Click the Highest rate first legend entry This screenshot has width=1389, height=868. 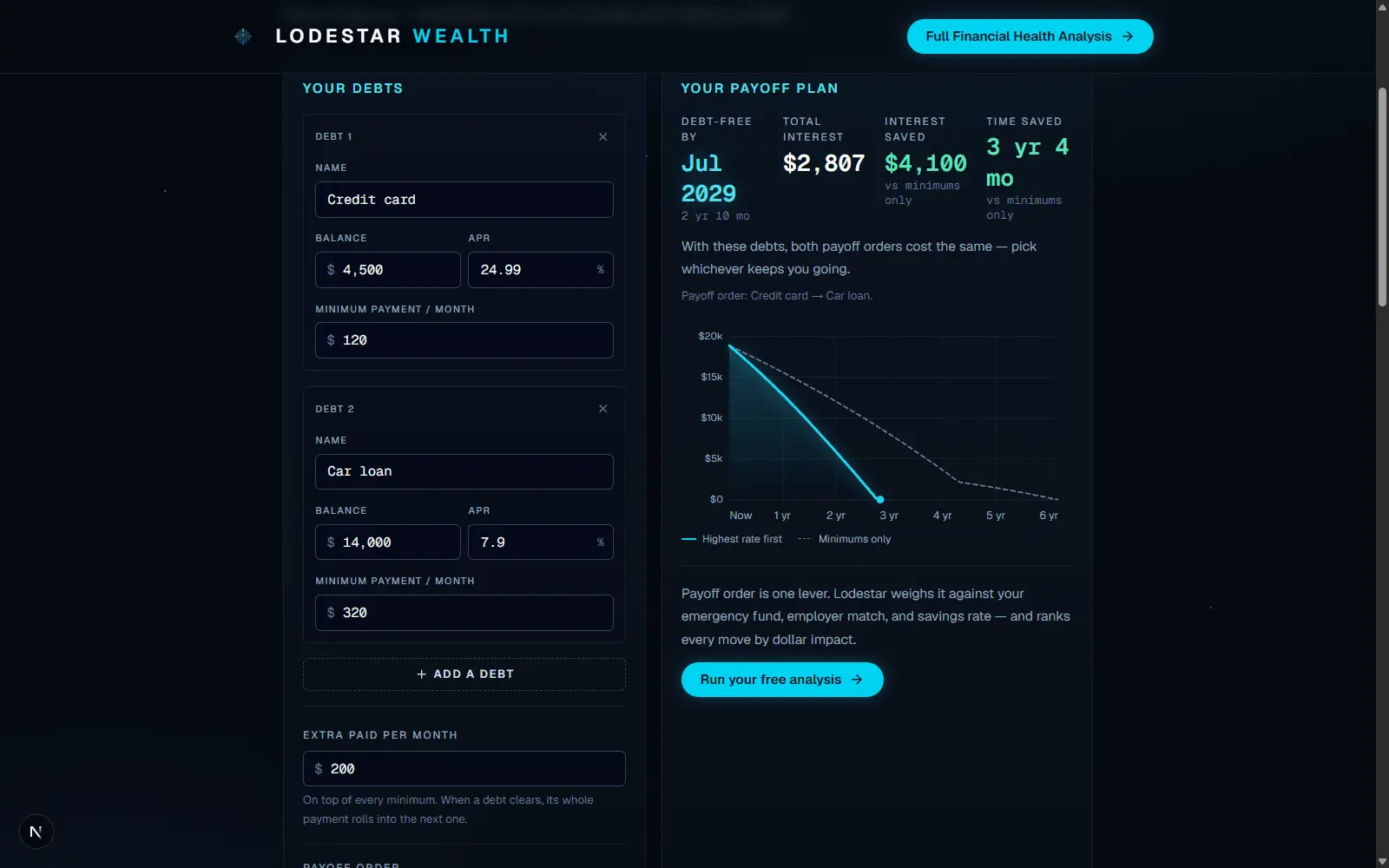(x=732, y=539)
